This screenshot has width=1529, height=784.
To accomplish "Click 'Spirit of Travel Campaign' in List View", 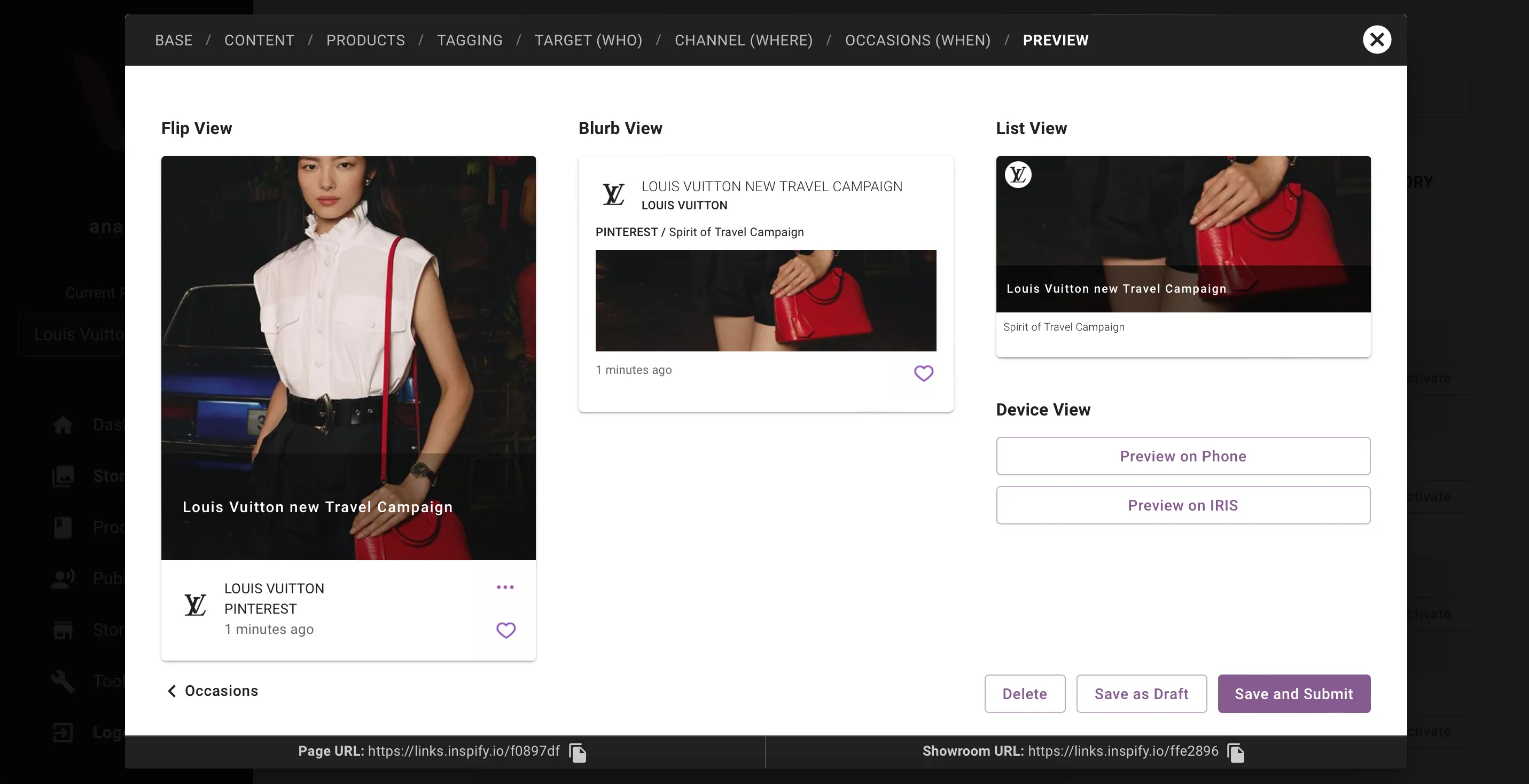I will coord(1064,327).
